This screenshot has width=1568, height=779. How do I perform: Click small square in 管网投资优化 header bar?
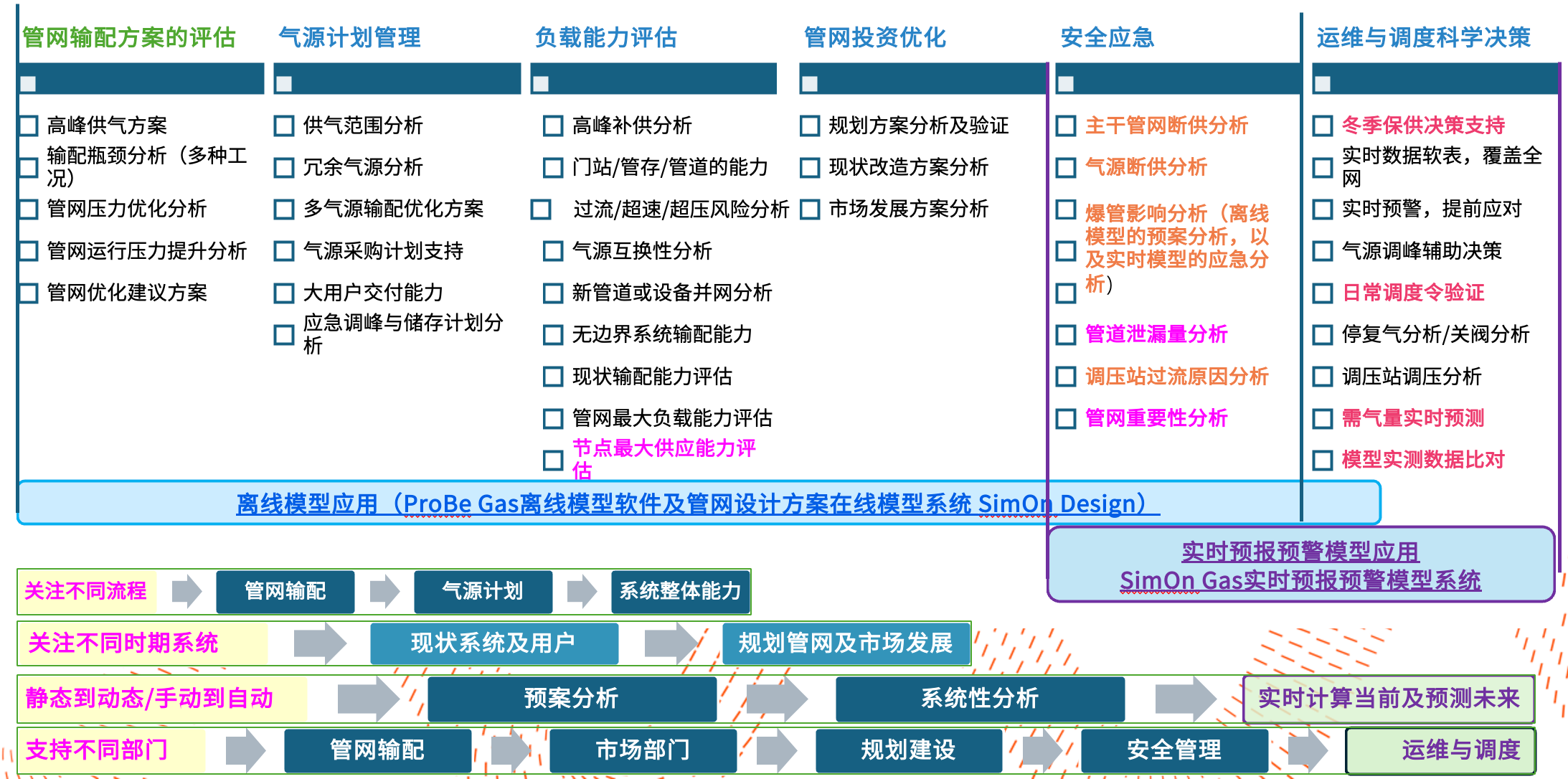click(810, 84)
